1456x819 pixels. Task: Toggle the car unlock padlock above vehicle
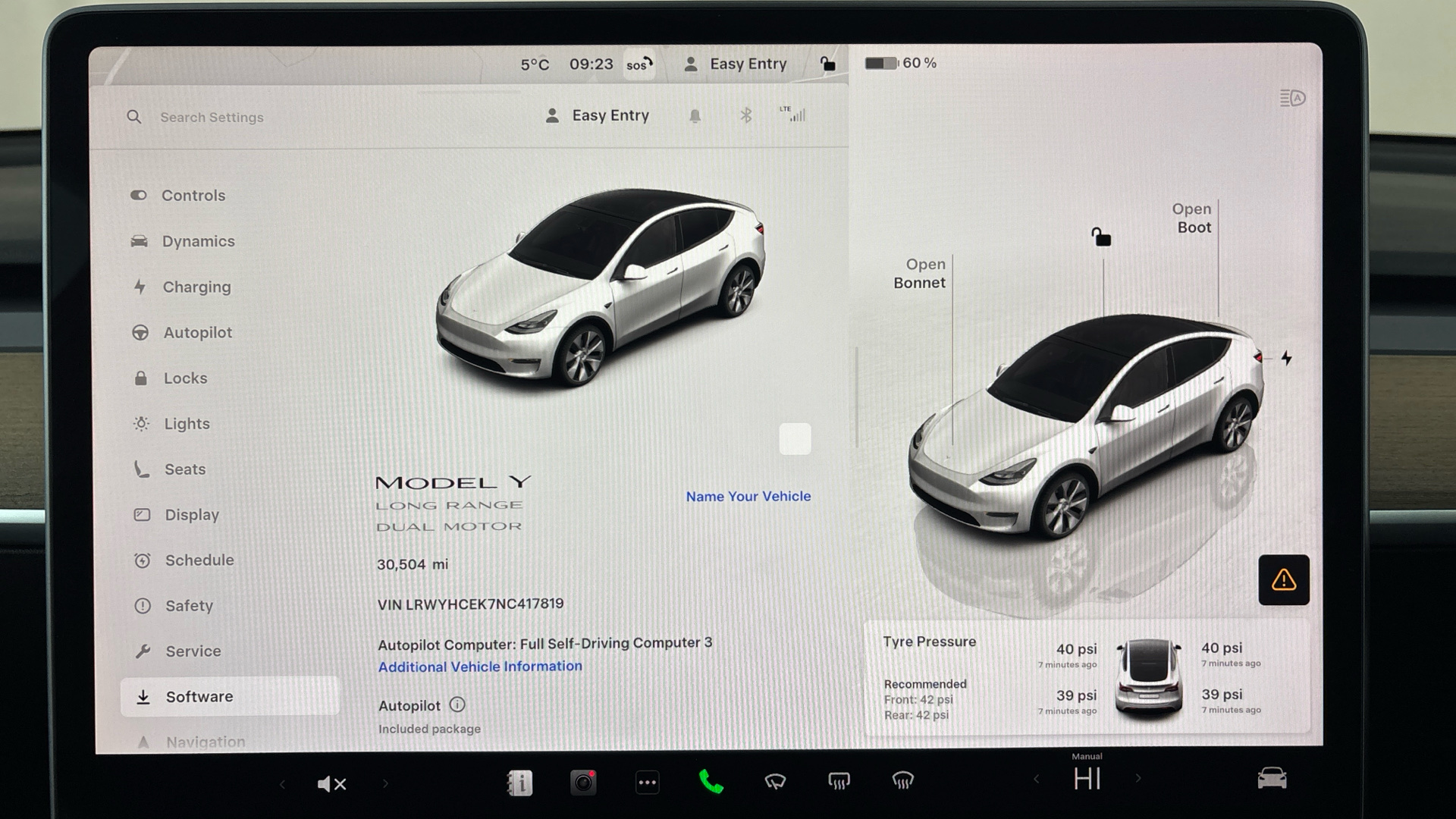[1101, 237]
